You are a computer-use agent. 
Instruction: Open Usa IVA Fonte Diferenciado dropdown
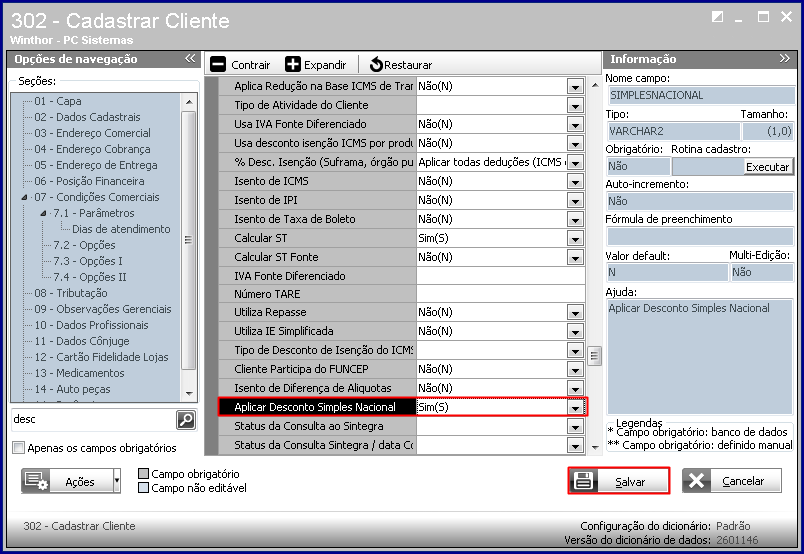[x=575, y=124]
